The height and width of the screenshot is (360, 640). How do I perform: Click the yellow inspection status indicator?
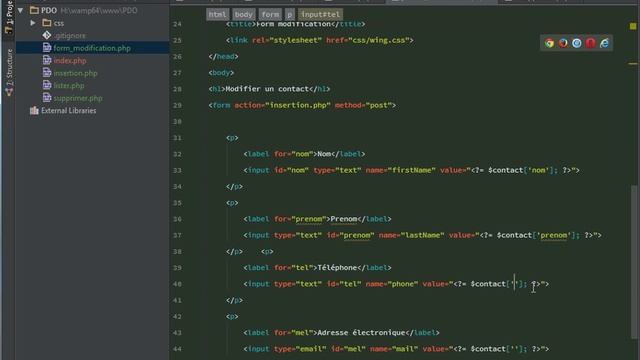click(633, 26)
